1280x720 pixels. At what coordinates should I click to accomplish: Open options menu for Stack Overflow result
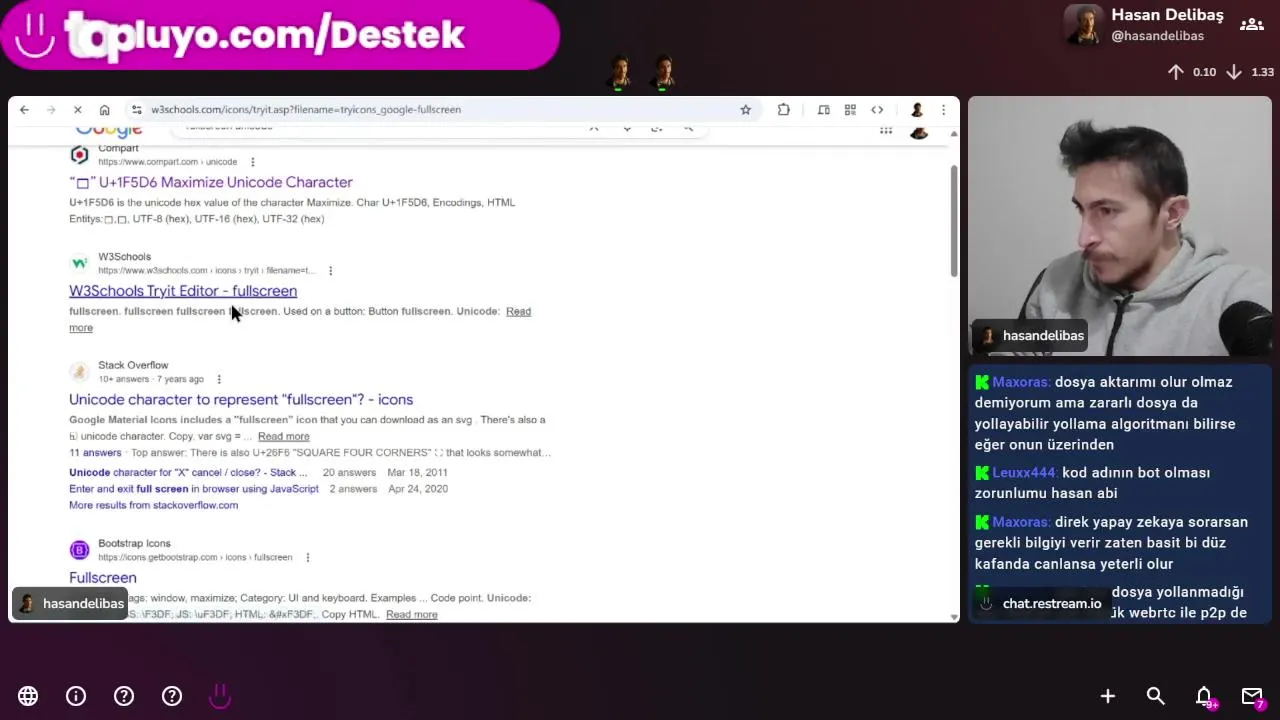click(219, 379)
